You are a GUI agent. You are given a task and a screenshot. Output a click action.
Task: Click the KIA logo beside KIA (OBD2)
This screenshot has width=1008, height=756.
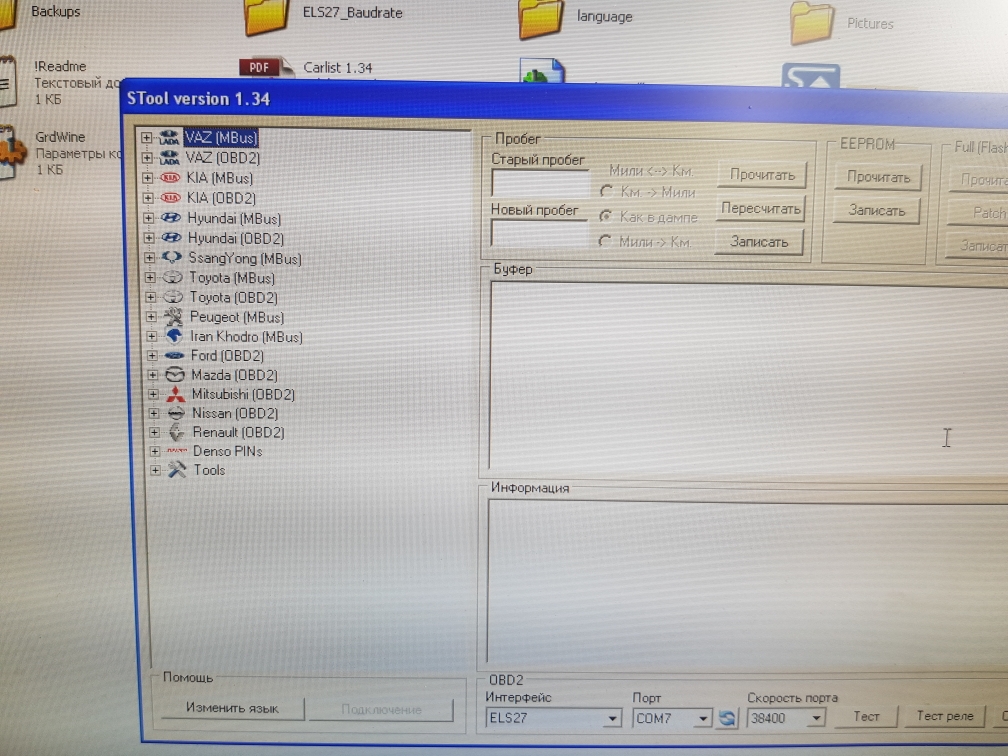point(171,198)
